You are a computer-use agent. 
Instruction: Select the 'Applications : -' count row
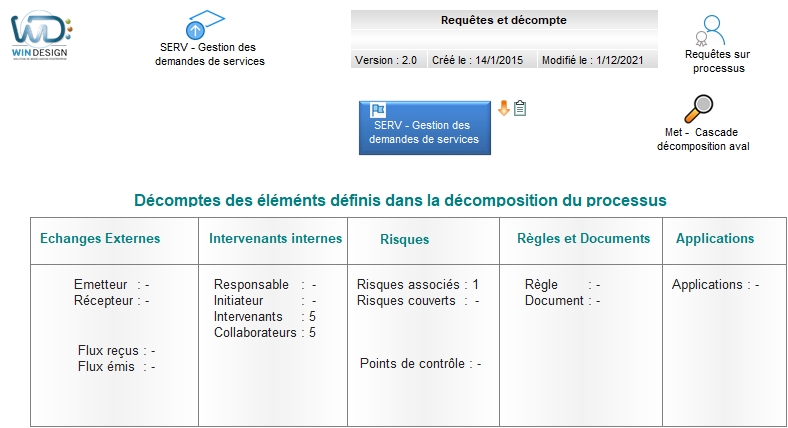[x=715, y=285]
